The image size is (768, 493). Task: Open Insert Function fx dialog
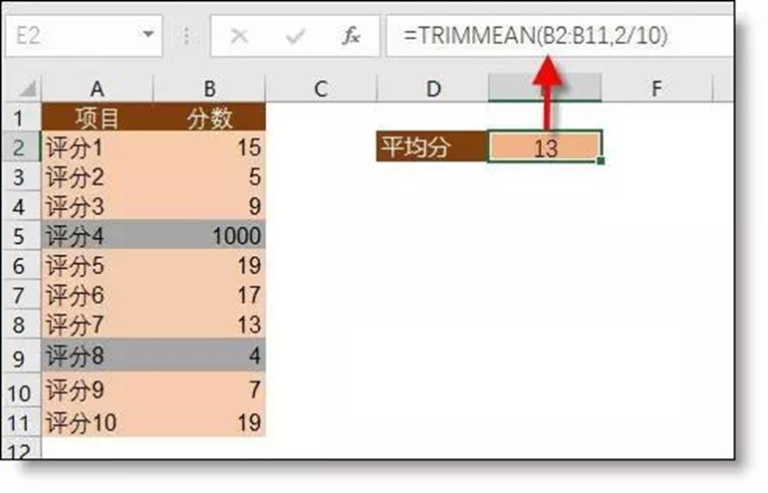click(x=351, y=37)
